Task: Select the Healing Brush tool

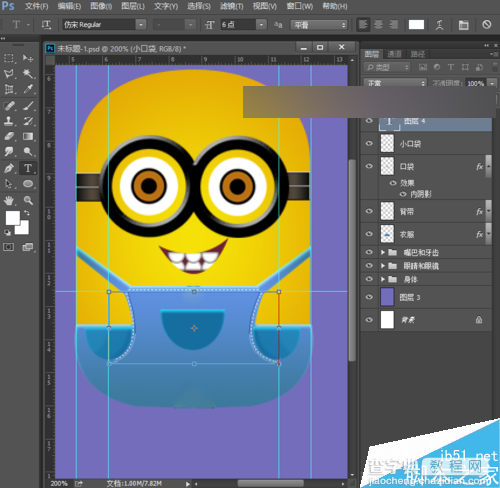Action: point(9,106)
